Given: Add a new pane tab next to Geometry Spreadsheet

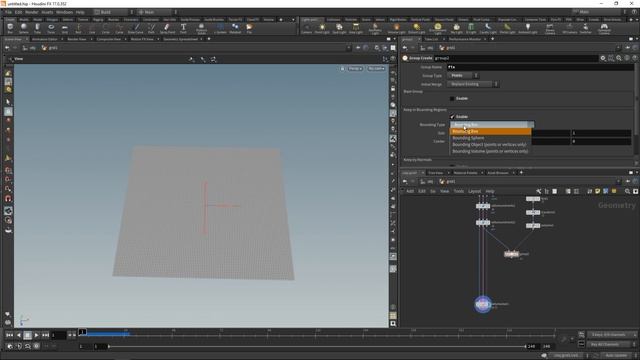Looking at the screenshot, I should click(x=209, y=39).
